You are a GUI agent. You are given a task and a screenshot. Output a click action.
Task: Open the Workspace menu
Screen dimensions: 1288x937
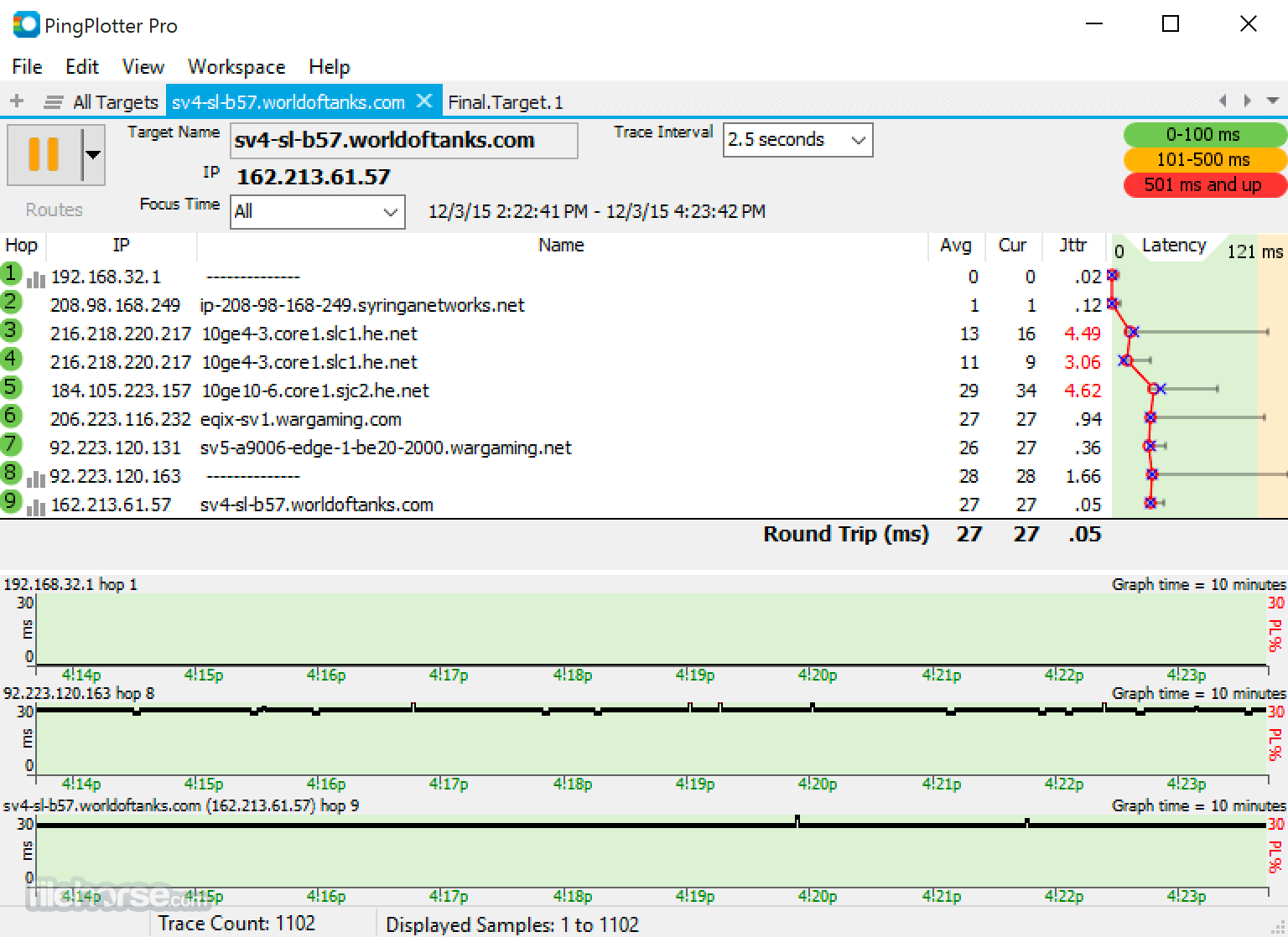(x=236, y=67)
